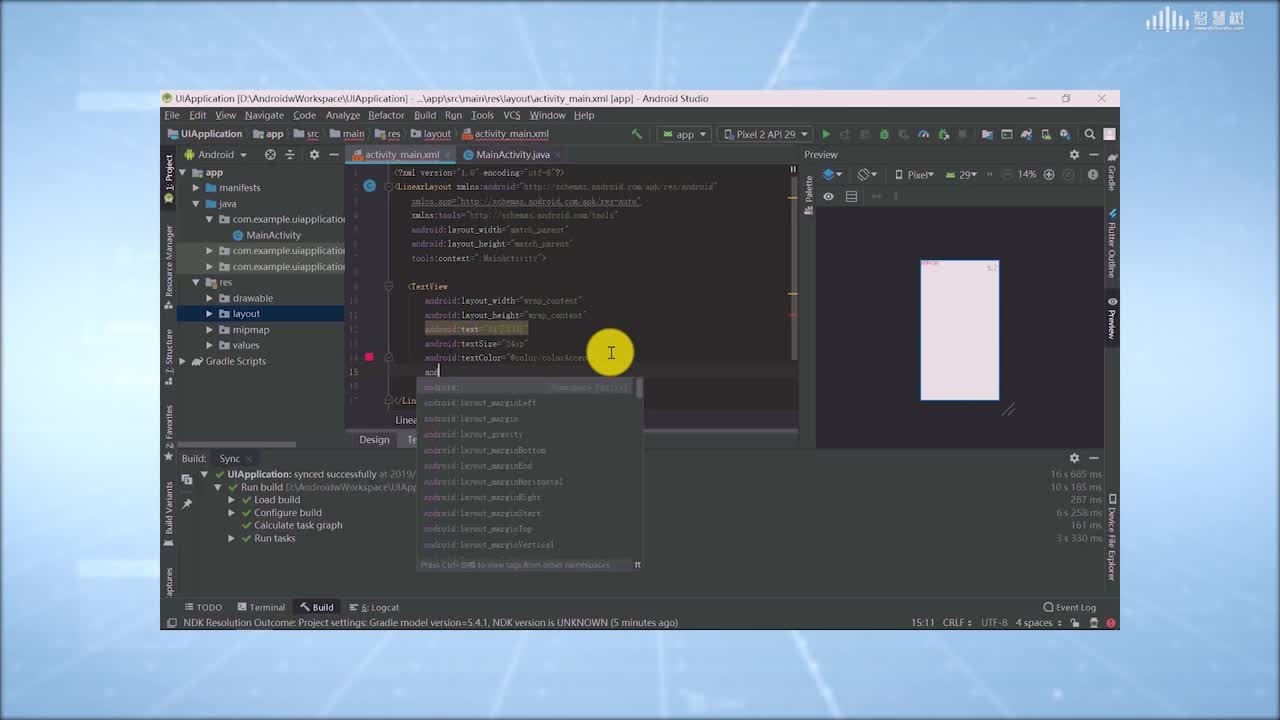The height and width of the screenshot is (720, 1280).
Task: Start debugging with the green bug icon
Action: (x=884, y=134)
